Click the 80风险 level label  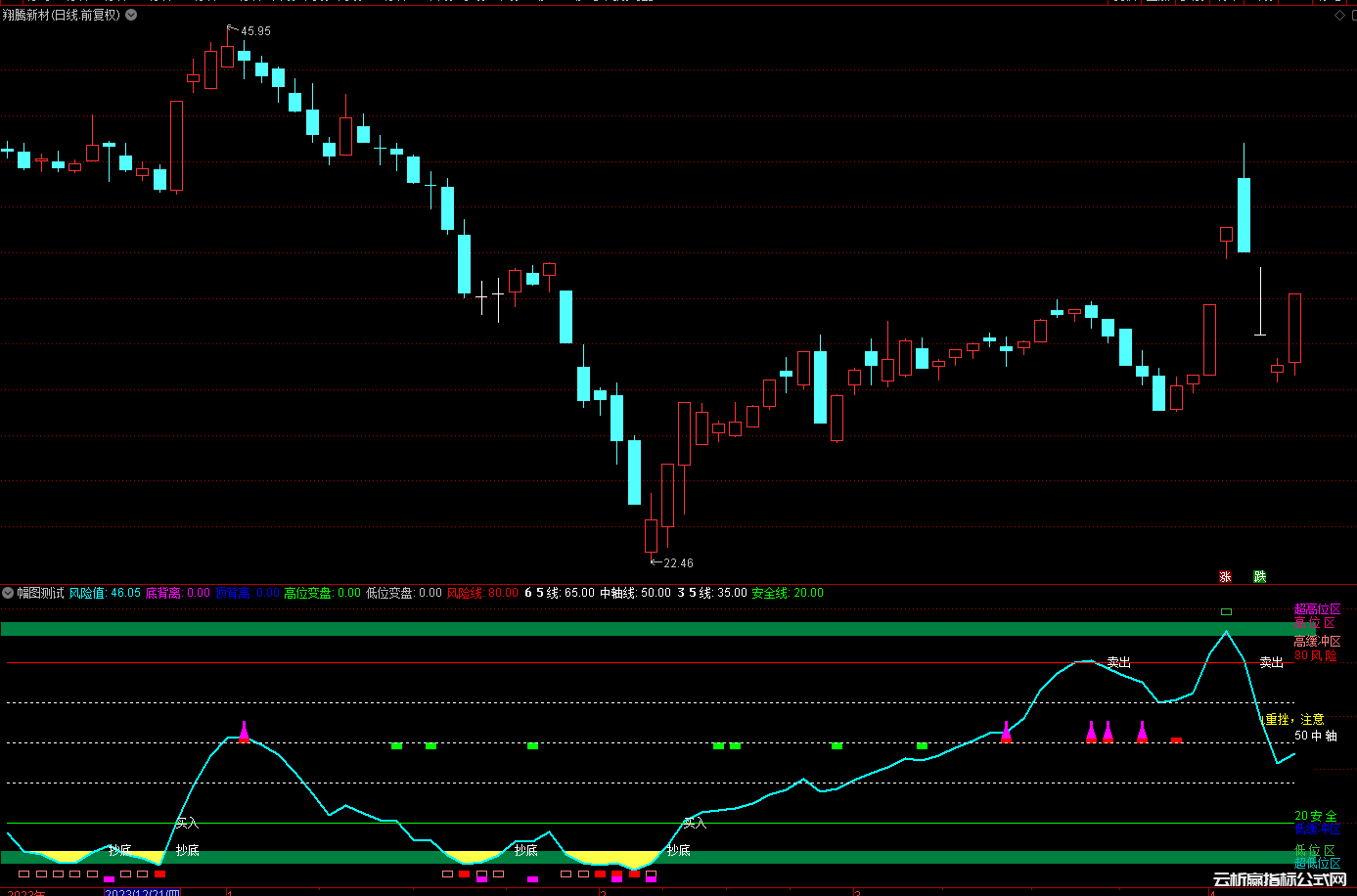[1315, 655]
